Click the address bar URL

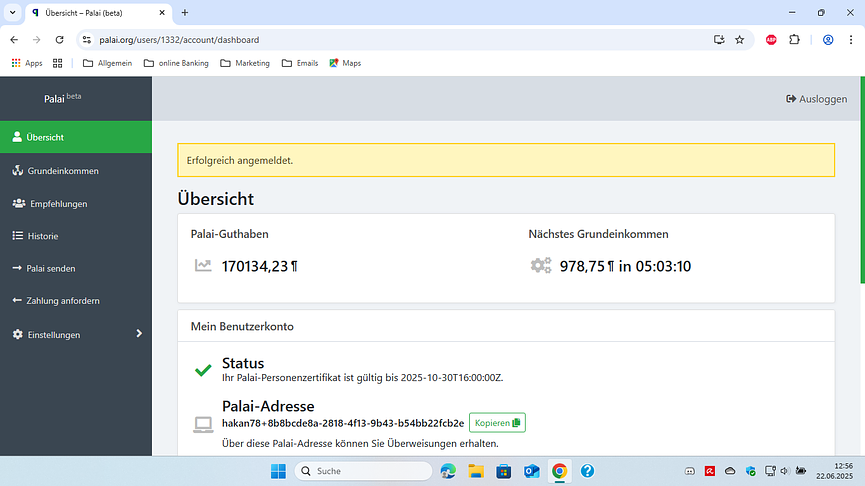point(179,40)
